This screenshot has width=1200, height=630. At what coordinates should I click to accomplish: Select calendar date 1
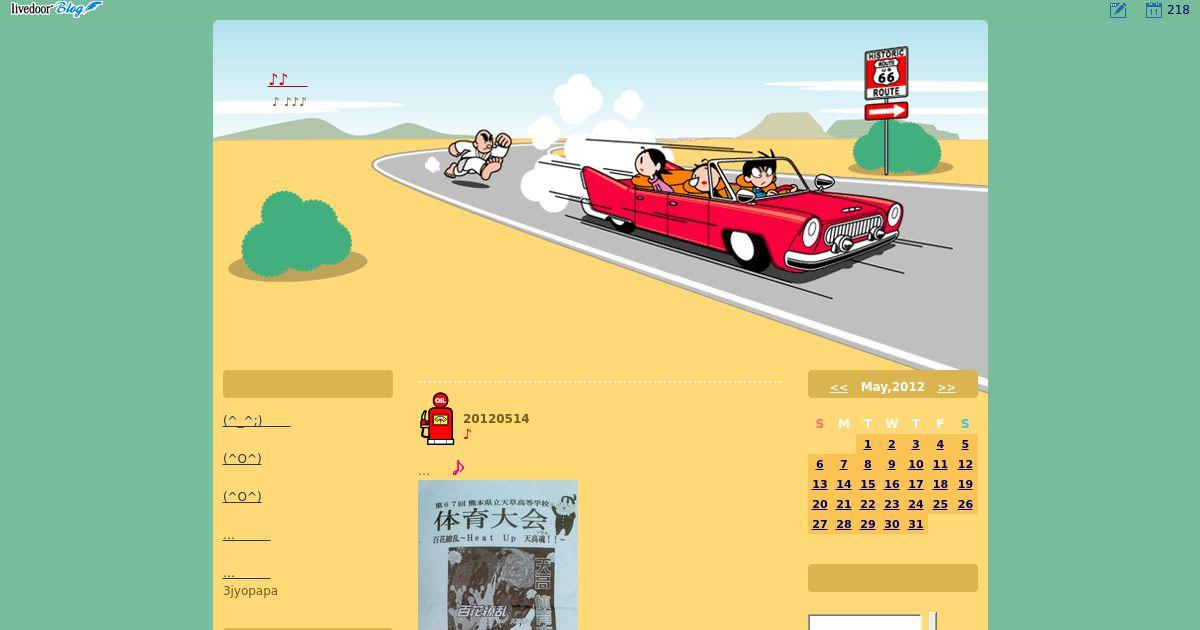pyautogui.click(x=867, y=444)
